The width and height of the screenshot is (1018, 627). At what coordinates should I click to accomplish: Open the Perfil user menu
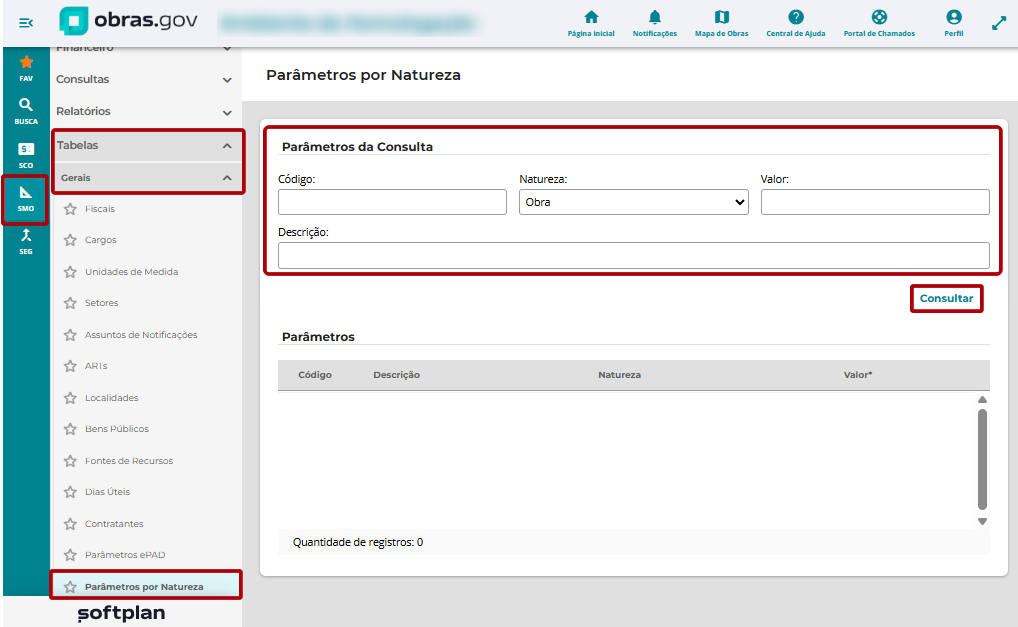point(953,23)
